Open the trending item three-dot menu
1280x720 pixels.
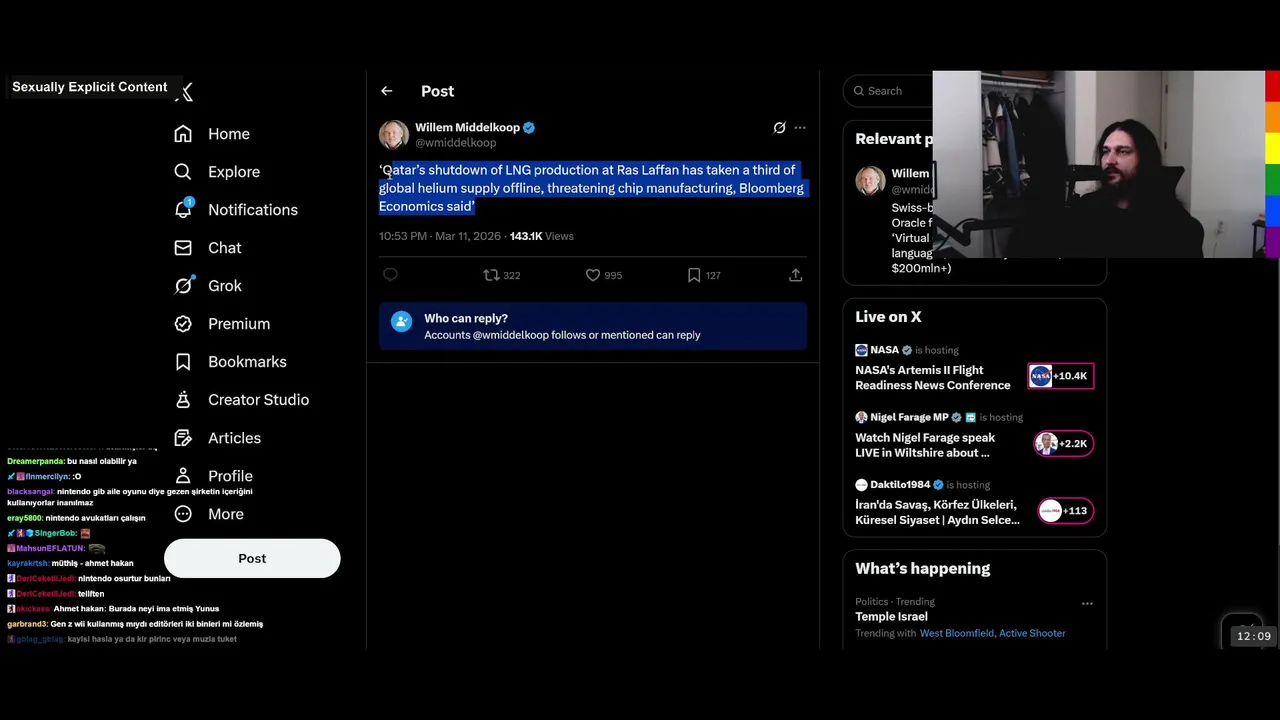pyautogui.click(x=1087, y=604)
